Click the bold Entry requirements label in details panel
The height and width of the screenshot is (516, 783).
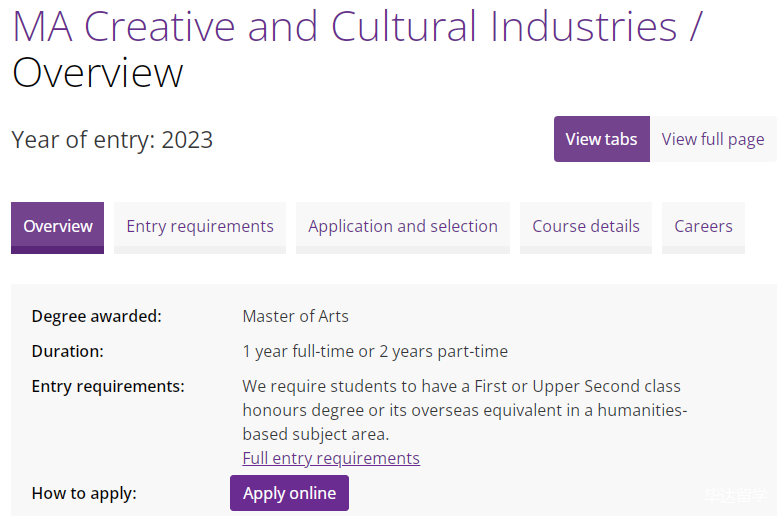(x=108, y=386)
